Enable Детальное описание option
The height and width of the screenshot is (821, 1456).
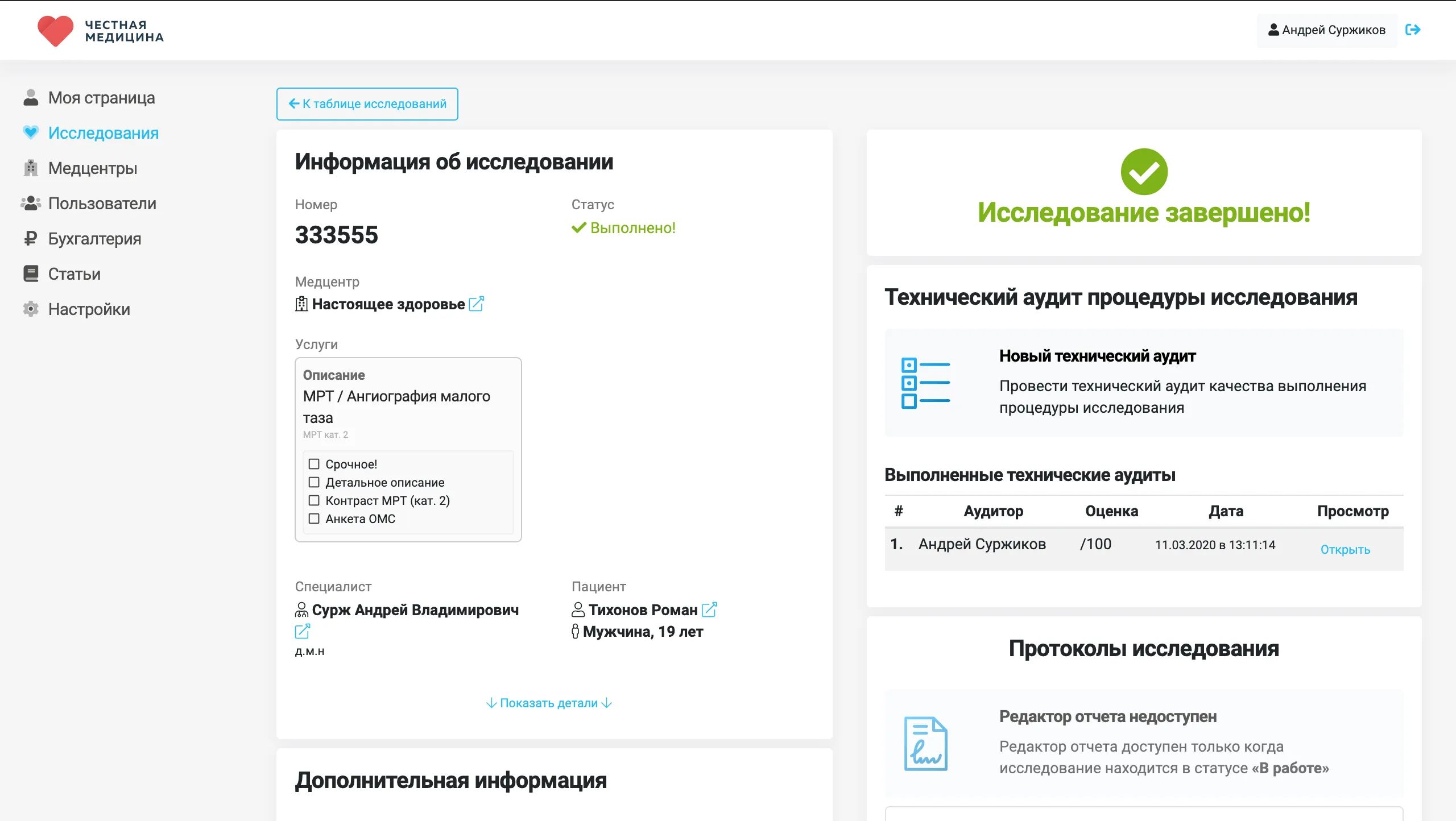(315, 482)
